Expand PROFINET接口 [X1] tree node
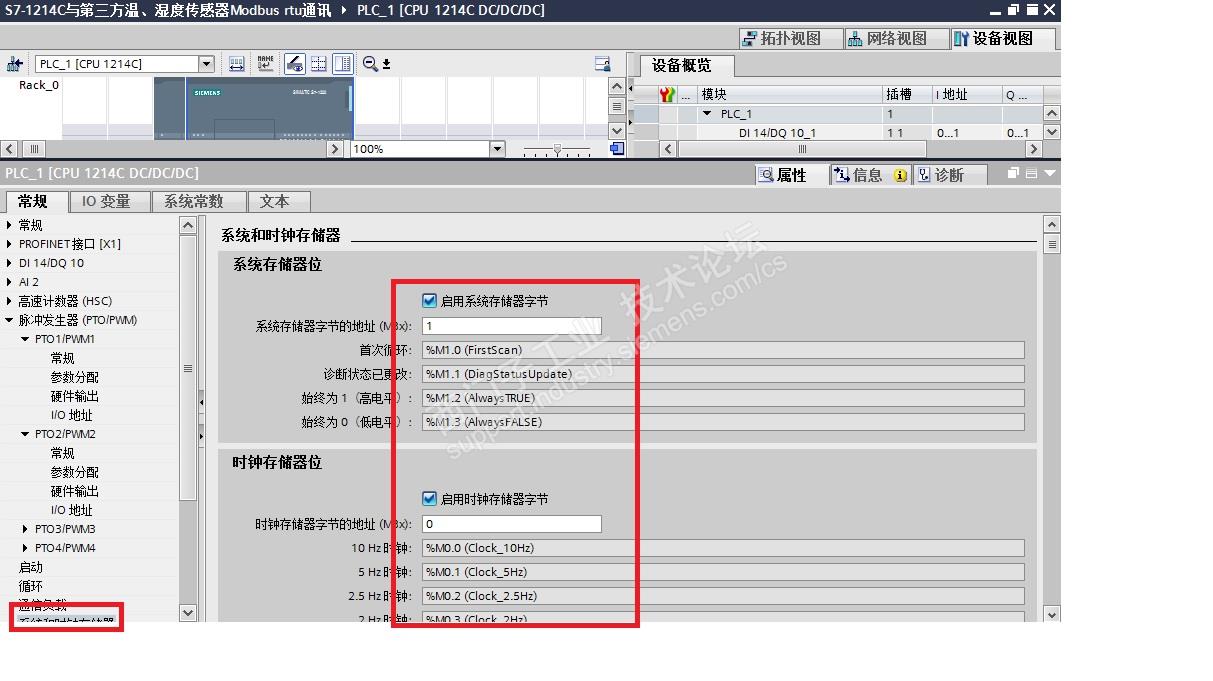The height and width of the screenshot is (681, 1213). tap(10, 244)
